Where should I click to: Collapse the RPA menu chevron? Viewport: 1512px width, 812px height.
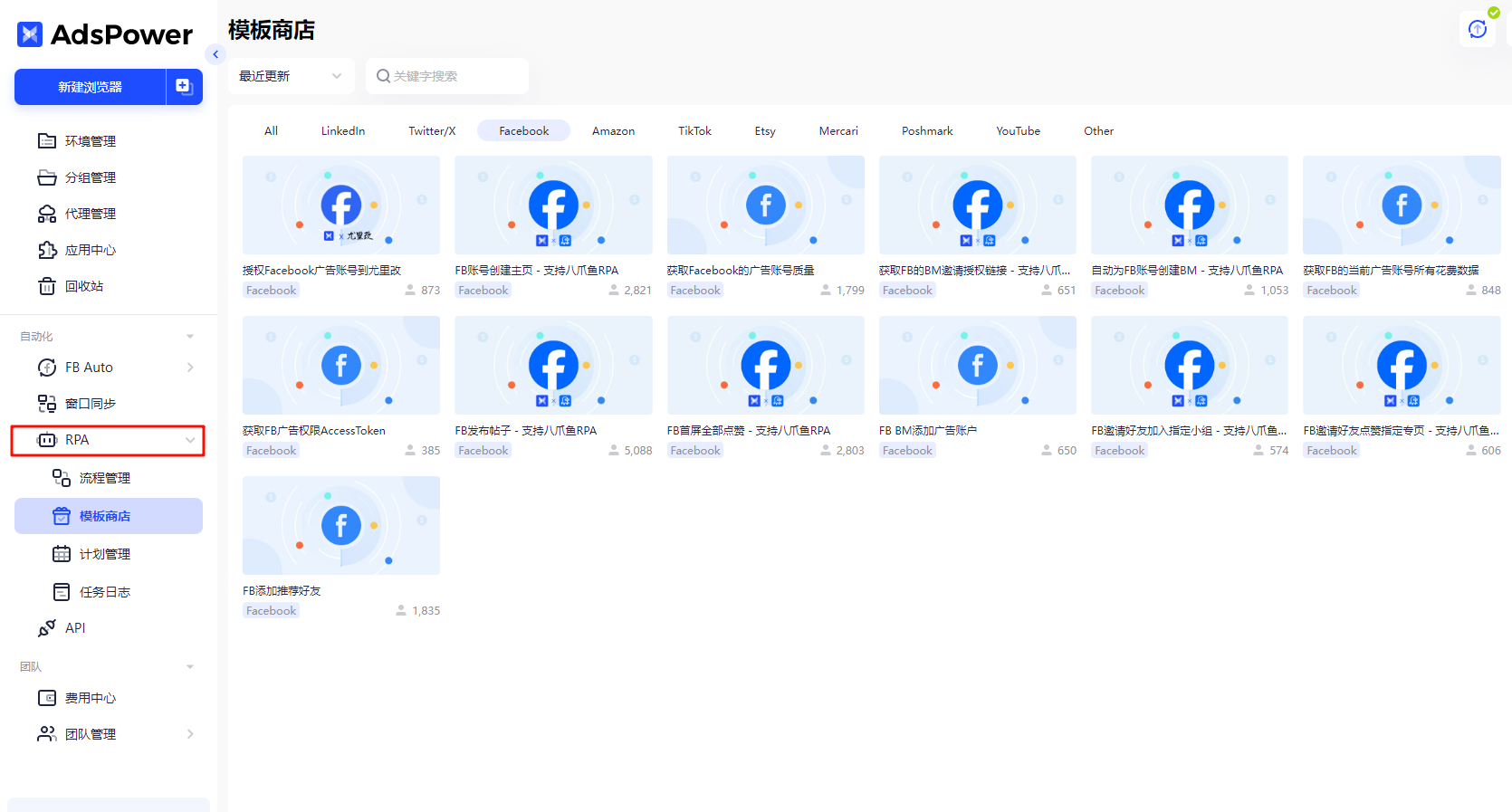point(190,440)
